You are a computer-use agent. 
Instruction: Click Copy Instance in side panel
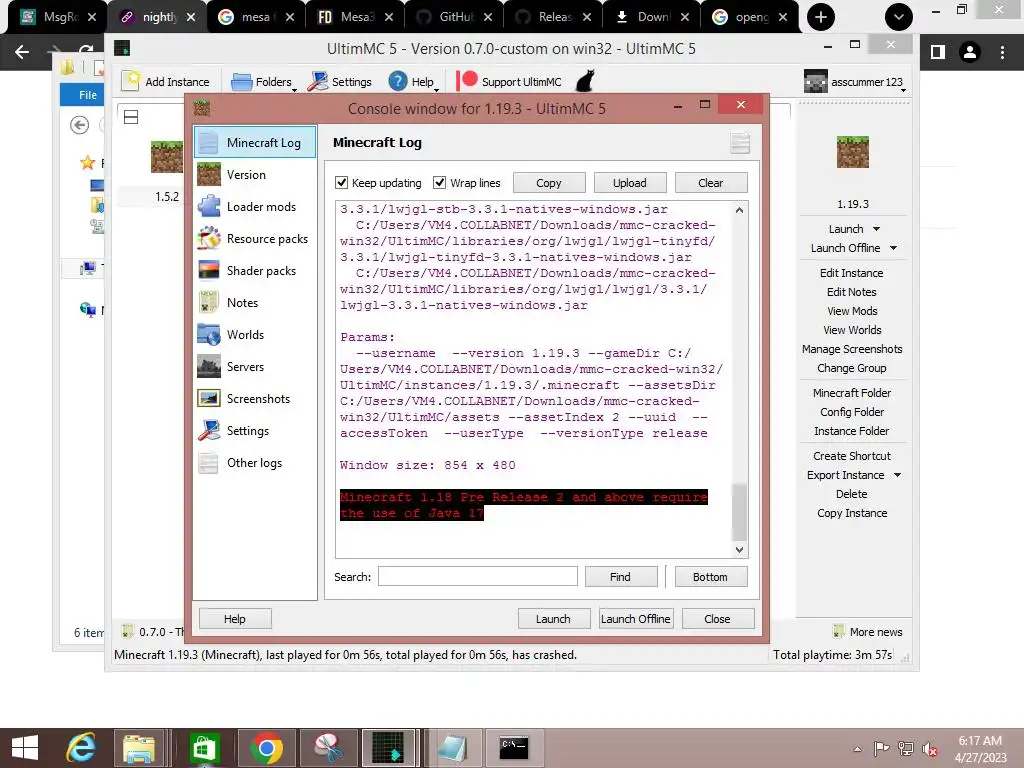point(852,513)
